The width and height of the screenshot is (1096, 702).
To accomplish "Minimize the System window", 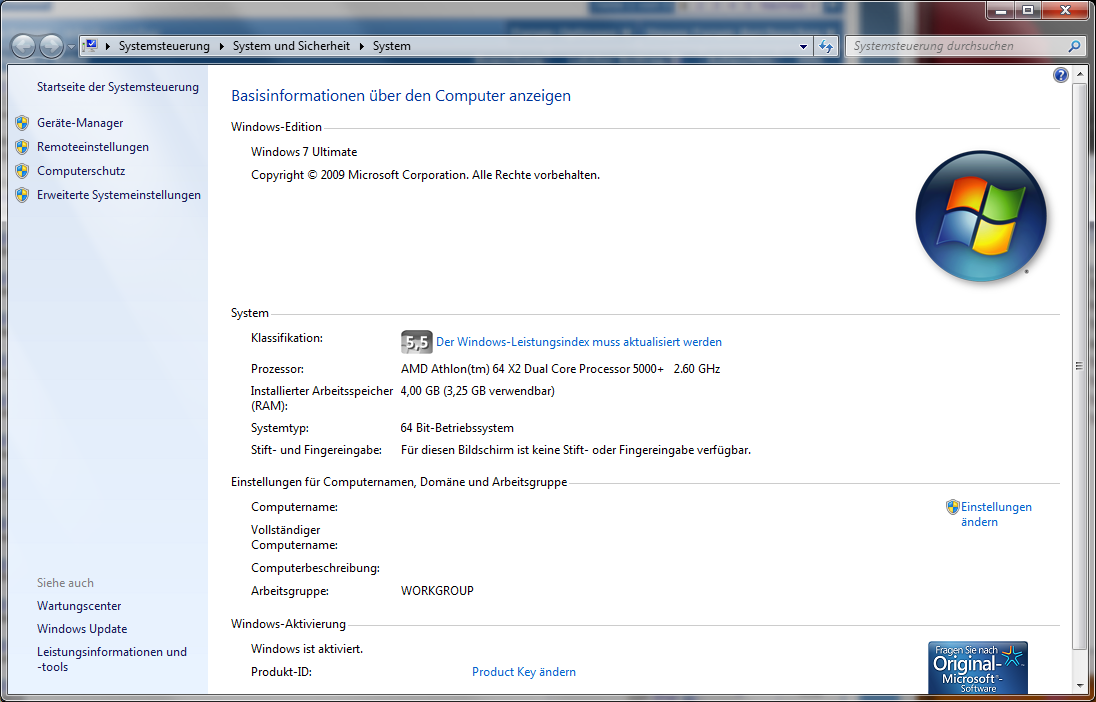I will (x=1001, y=10).
